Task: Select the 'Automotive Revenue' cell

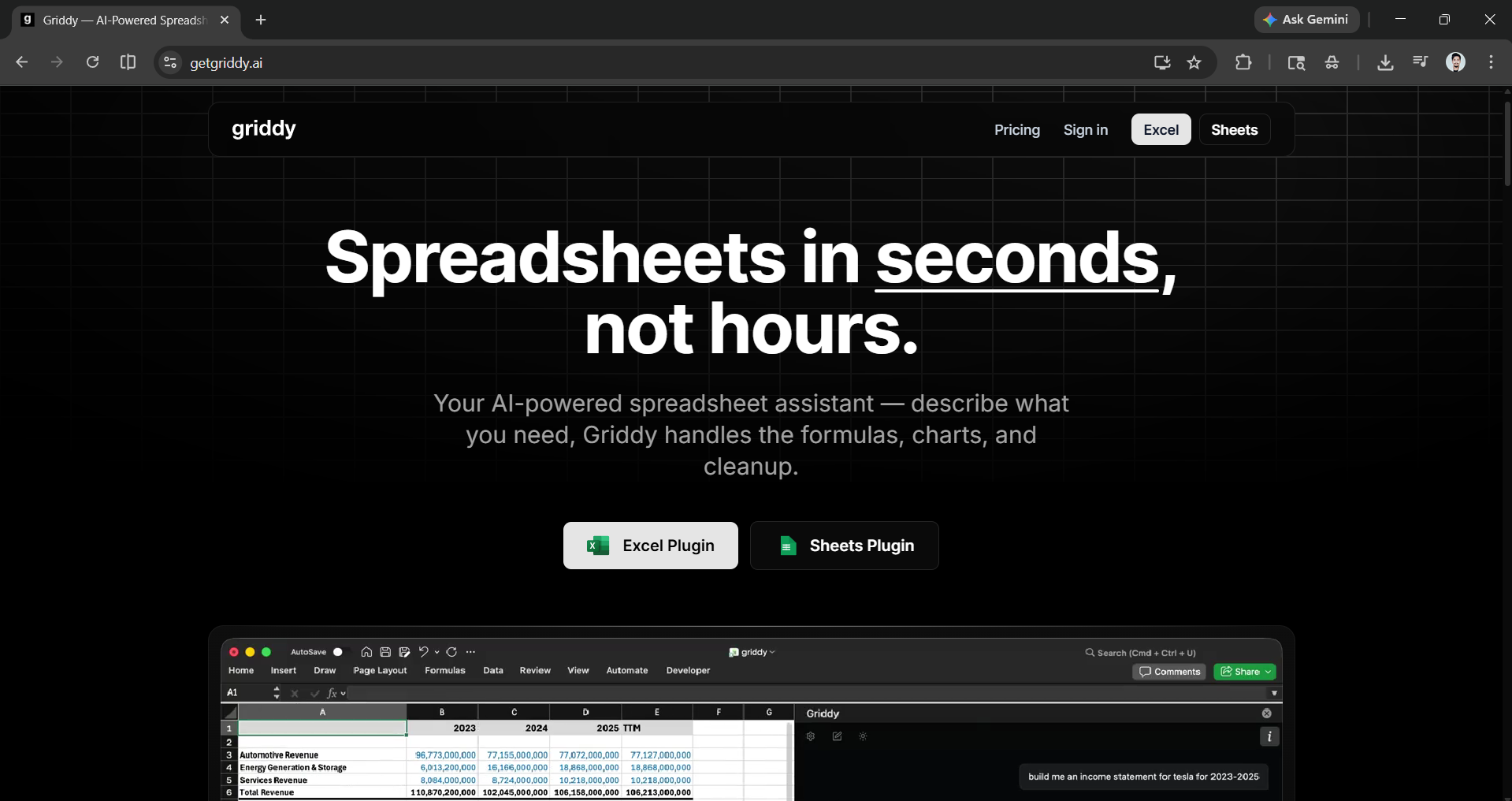Action: 322,755
